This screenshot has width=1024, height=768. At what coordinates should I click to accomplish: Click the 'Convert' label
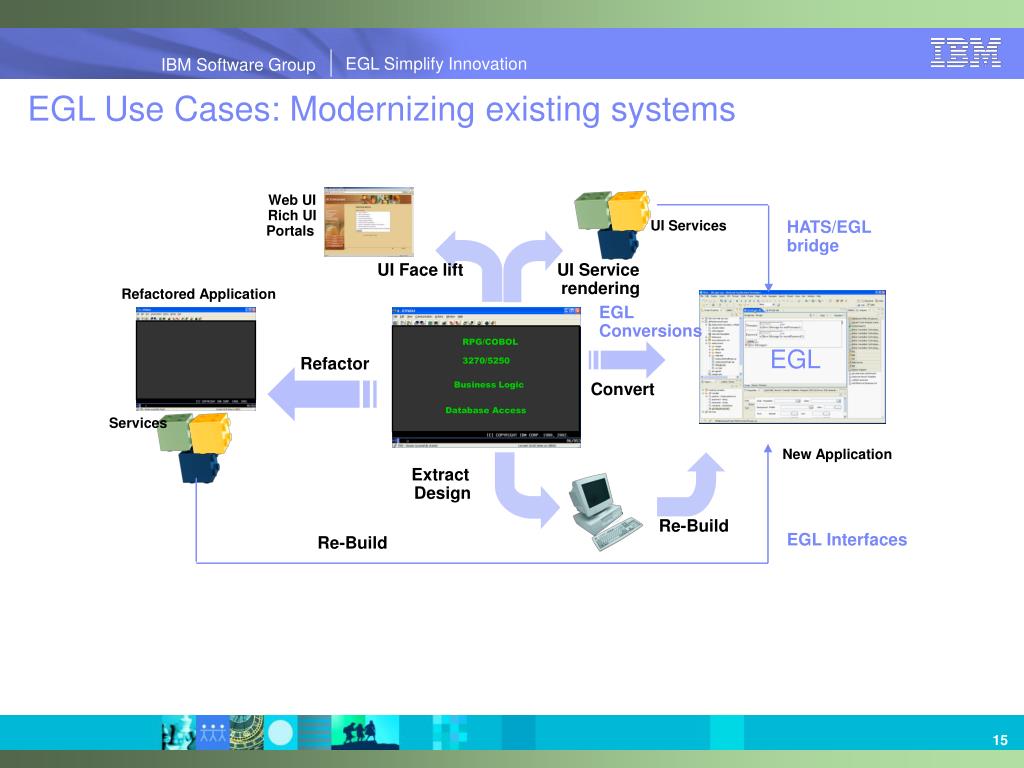[x=622, y=389]
